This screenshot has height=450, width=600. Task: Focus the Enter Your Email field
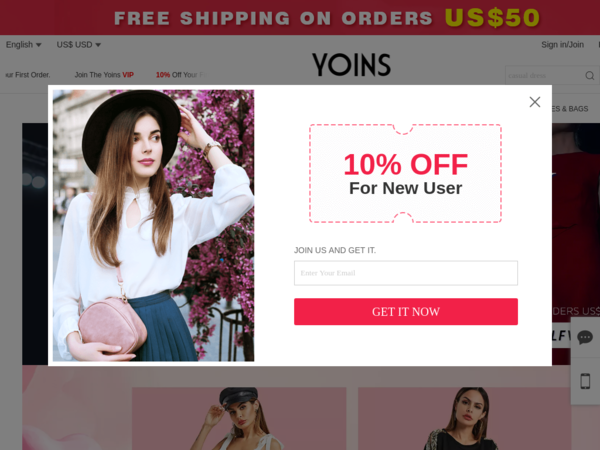point(406,273)
